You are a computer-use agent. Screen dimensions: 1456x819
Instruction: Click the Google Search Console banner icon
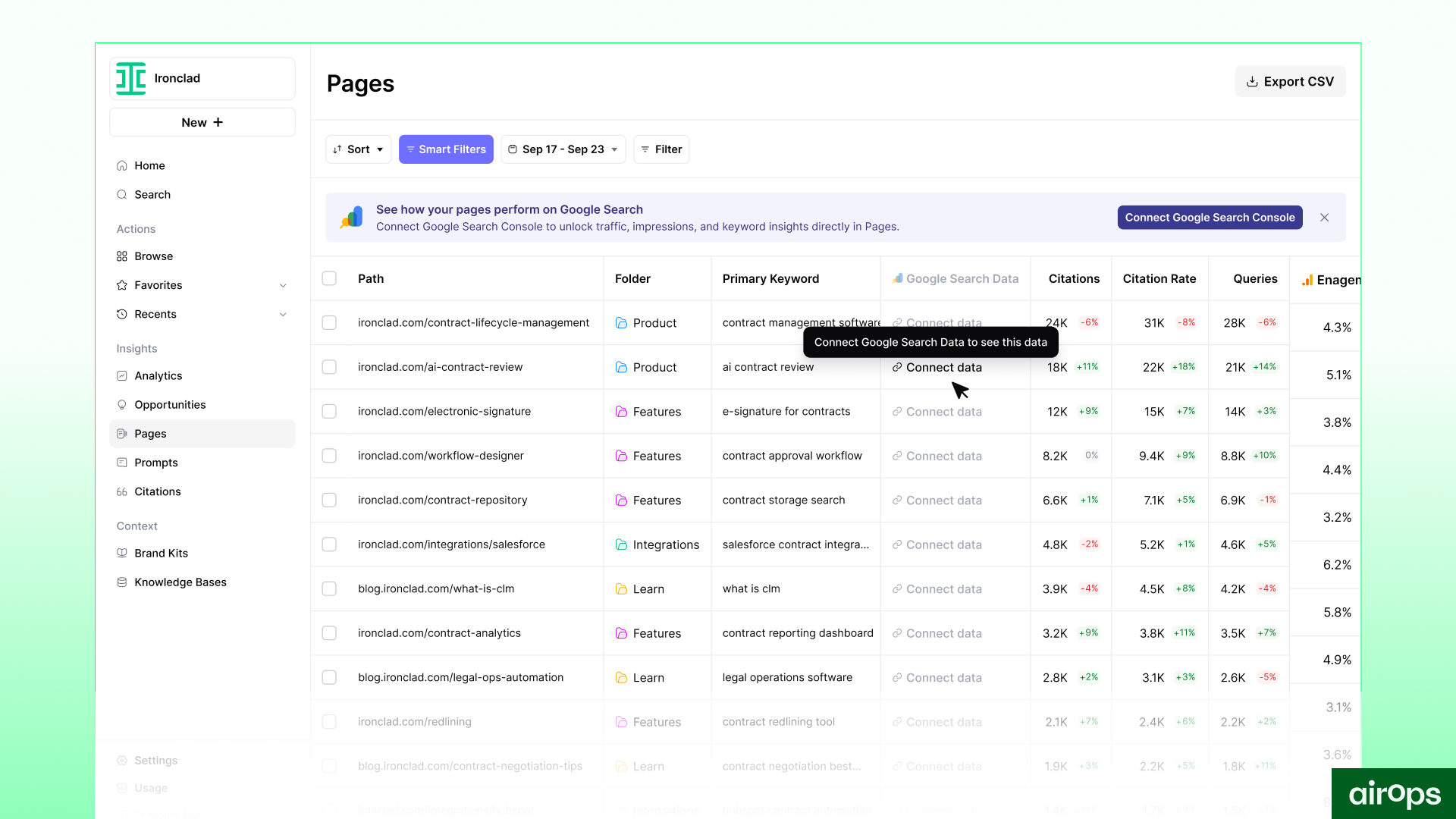[351, 218]
